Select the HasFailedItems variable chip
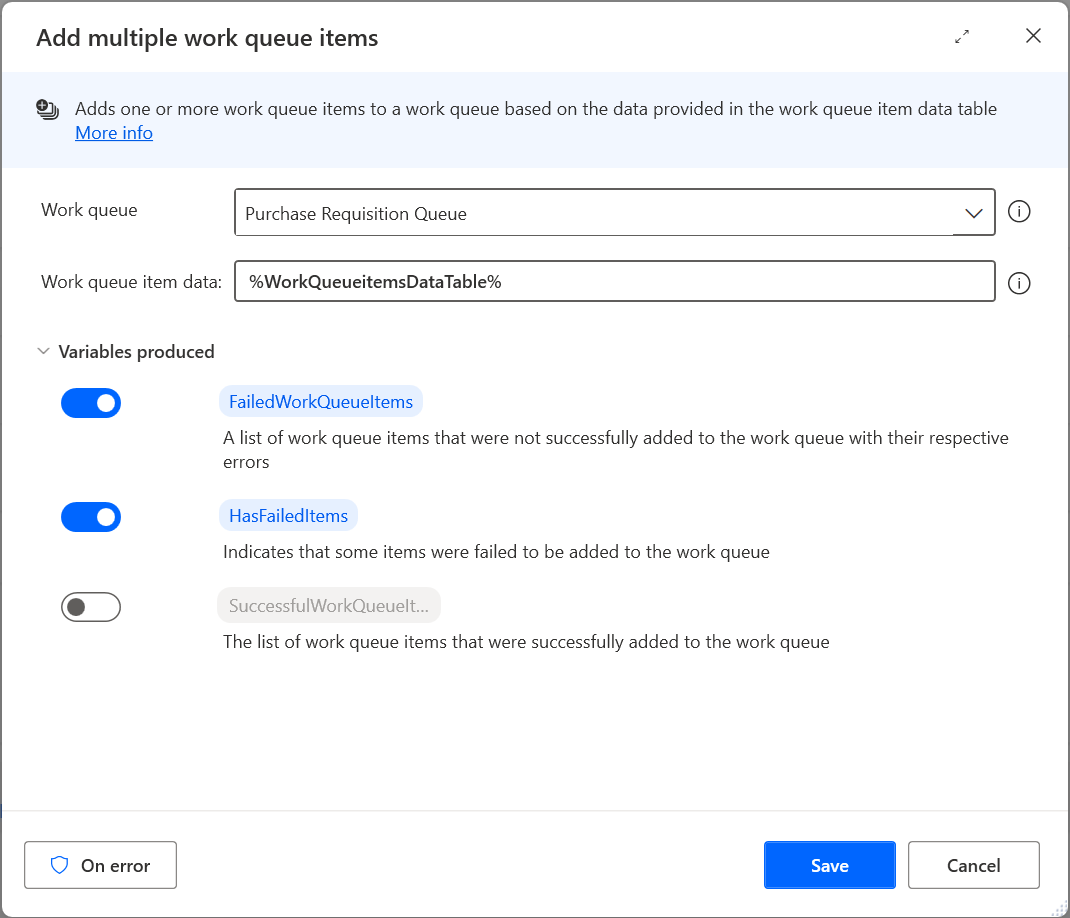The height and width of the screenshot is (918, 1070). tap(288, 516)
